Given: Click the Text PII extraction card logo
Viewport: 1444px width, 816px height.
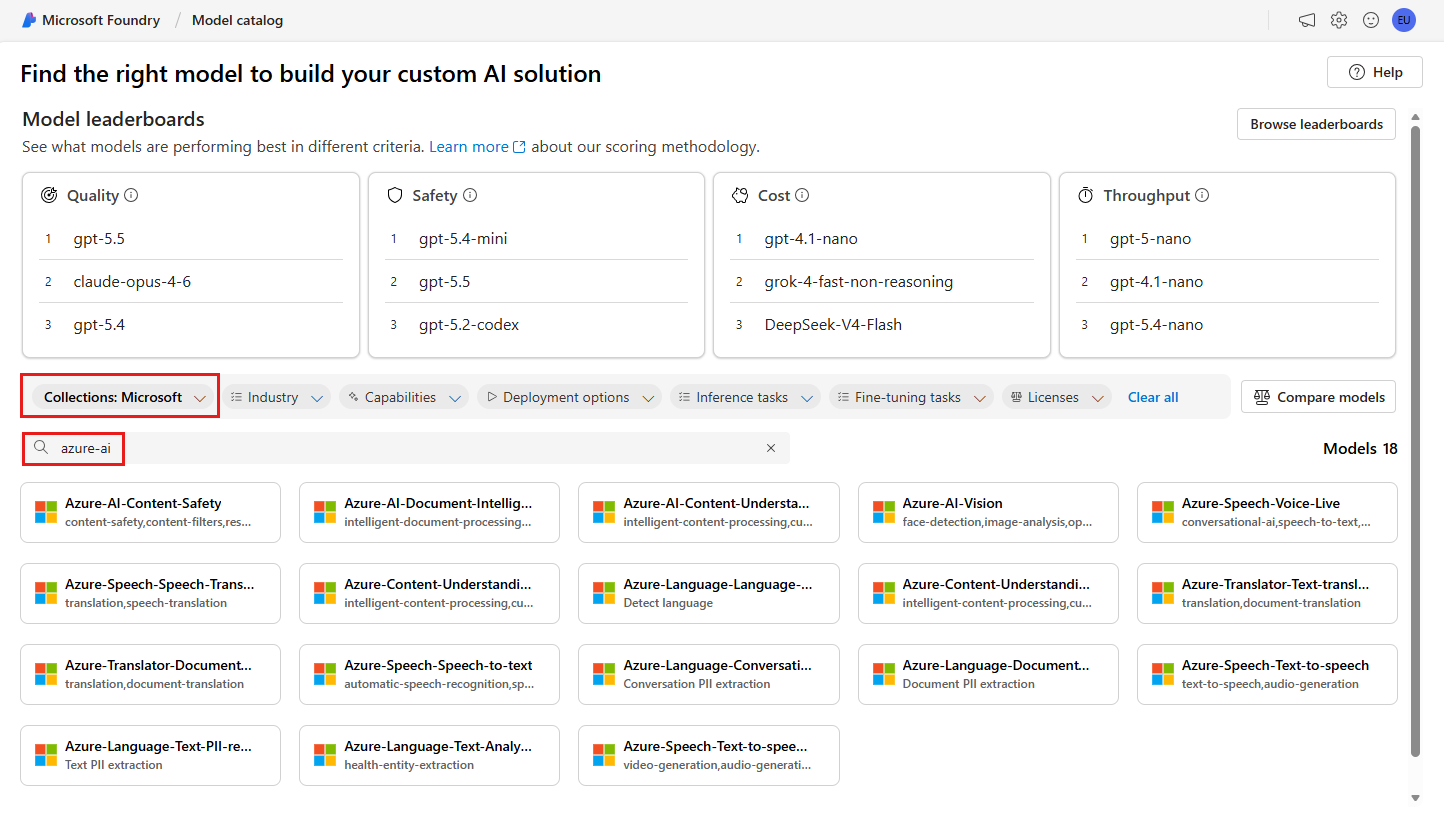Looking at the screenshot, I should tap(46, 755).
